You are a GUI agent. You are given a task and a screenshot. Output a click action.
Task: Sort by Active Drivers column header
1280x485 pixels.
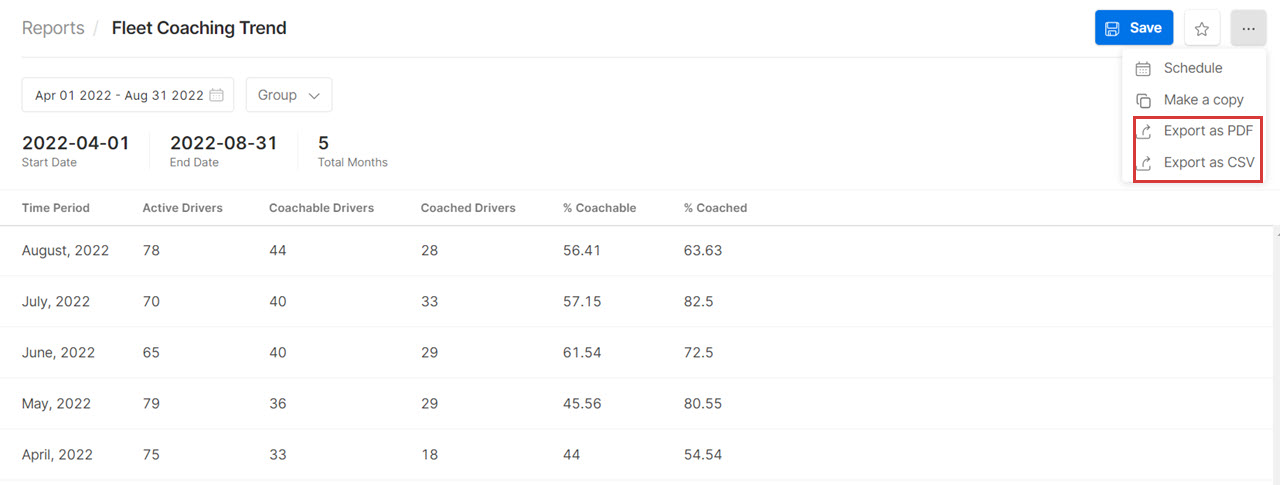[183, 208]
